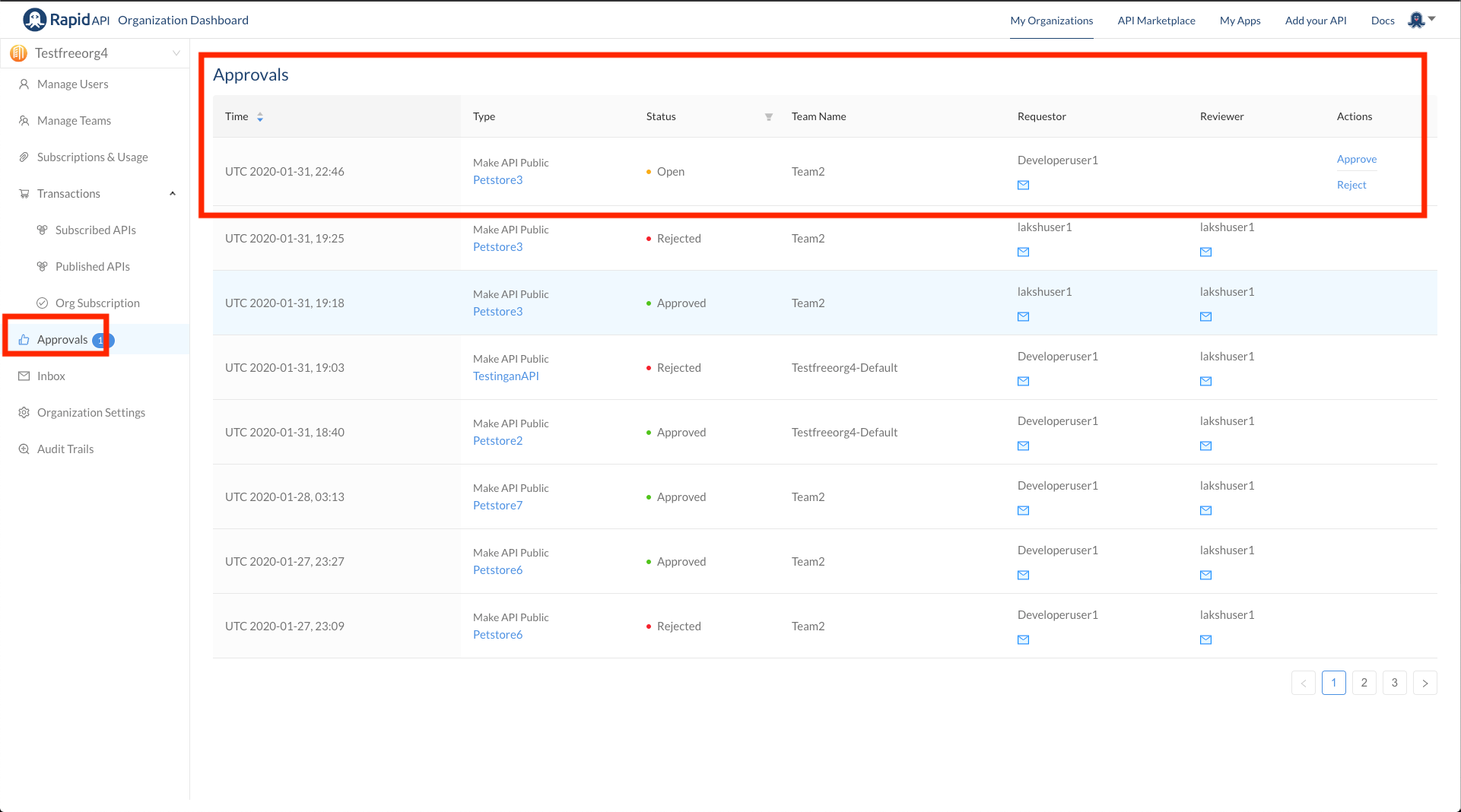The image size is (1461, 812).
Task: Sort the table by Time
Action: (x=260, y=117)
